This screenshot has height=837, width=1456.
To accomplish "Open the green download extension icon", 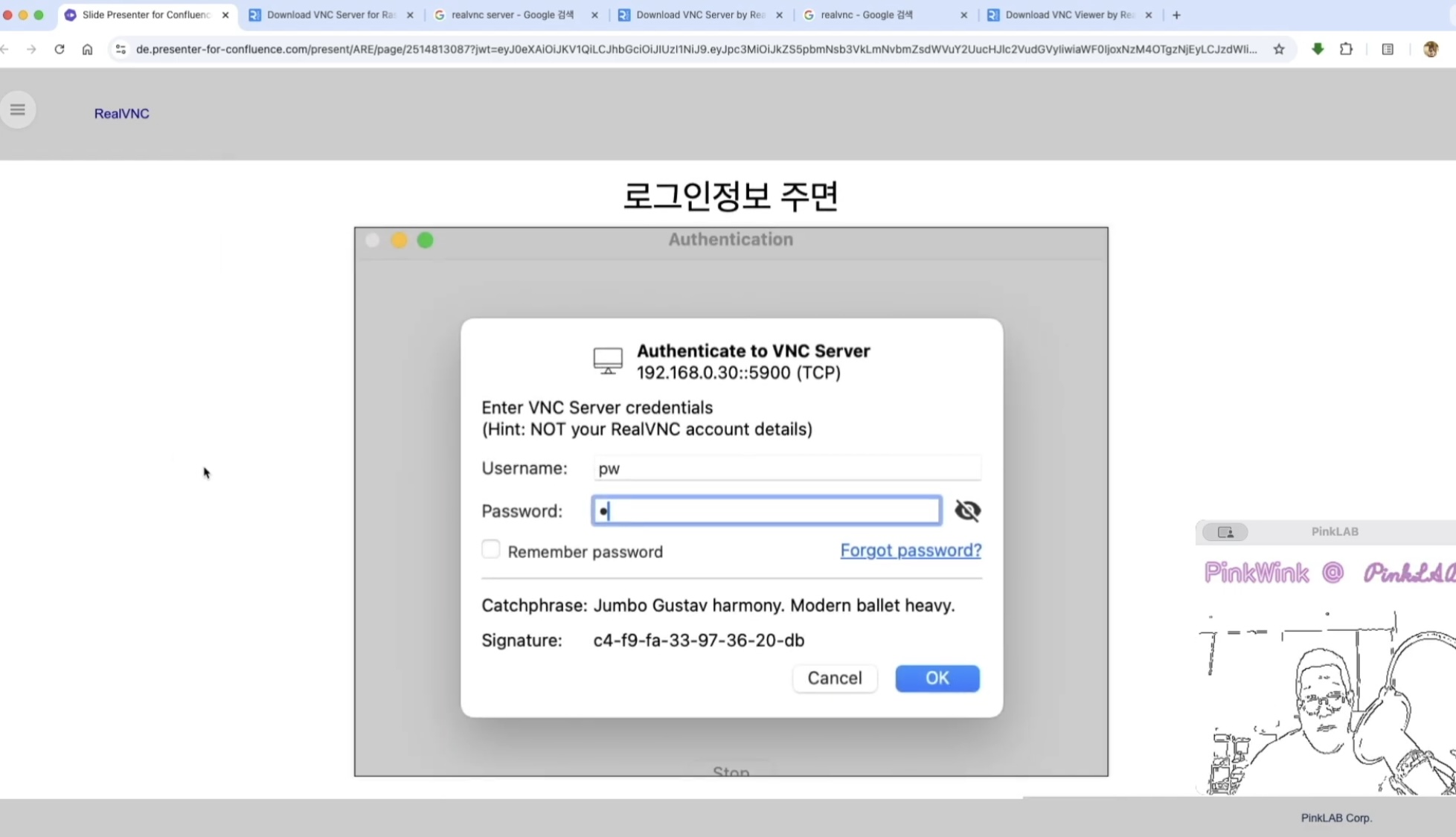I will tap(1318, 49).
